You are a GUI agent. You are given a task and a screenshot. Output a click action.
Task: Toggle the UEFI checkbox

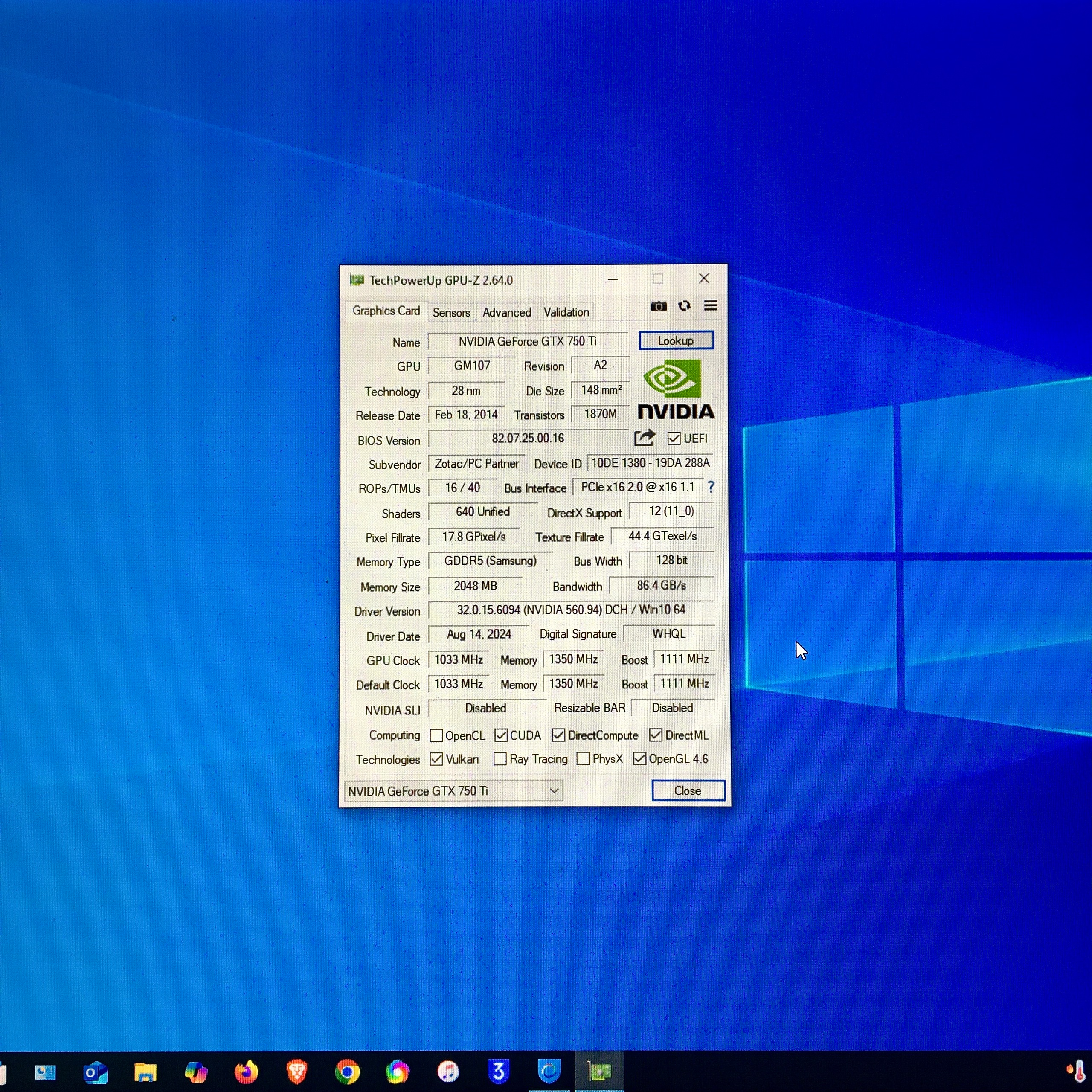pos(674,439)
